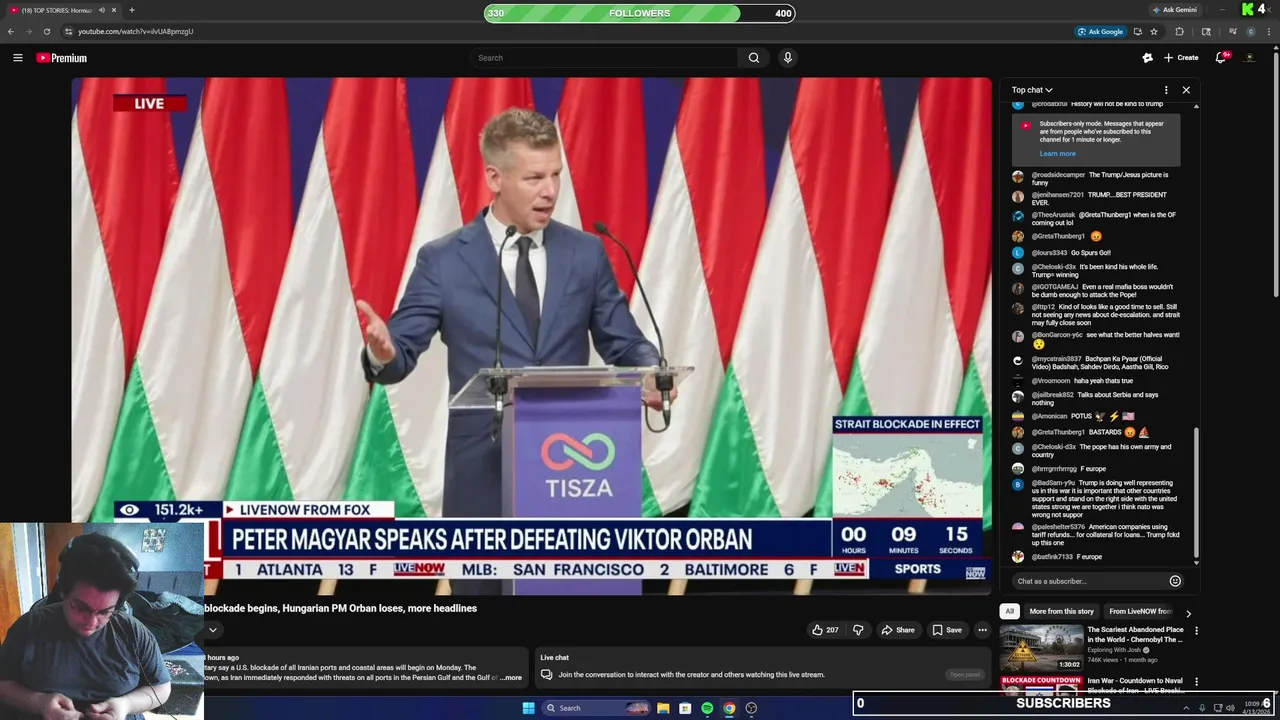This screenshot has width=1280, height=720.
Task: Open File Explorer from taskbar
Action: pyautogui.click(x=663, y=708)
